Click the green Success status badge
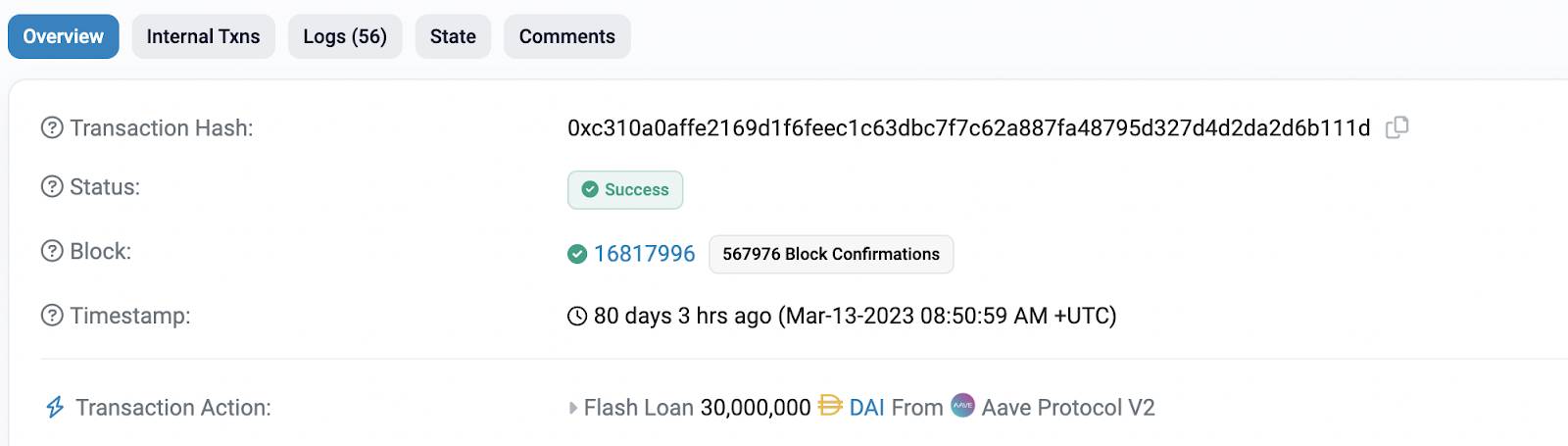The image size is (1568, 446). pyautogui.click(x=625, y=190)
